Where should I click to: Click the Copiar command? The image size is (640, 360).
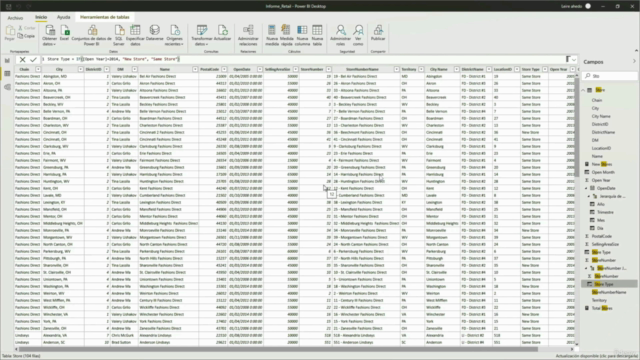tap(27, 36)
